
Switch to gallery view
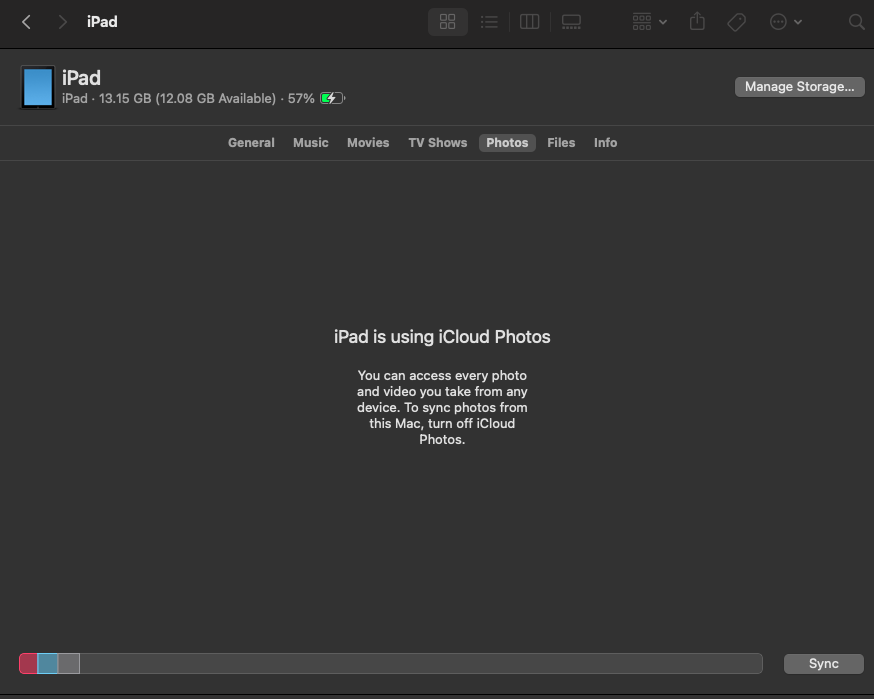(571, 22)
